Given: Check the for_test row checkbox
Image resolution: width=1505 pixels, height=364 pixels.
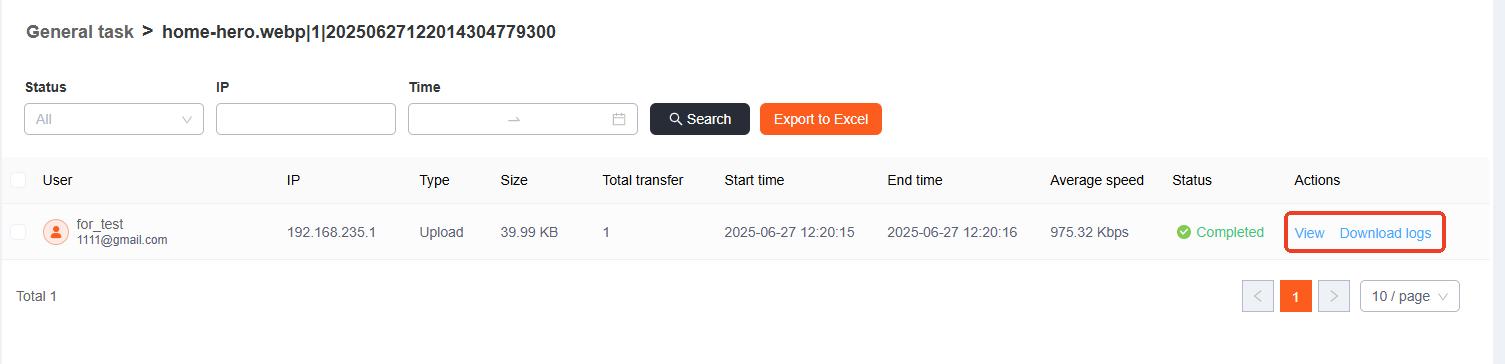Looking at the screenshot, I should [x=18, y=232].
